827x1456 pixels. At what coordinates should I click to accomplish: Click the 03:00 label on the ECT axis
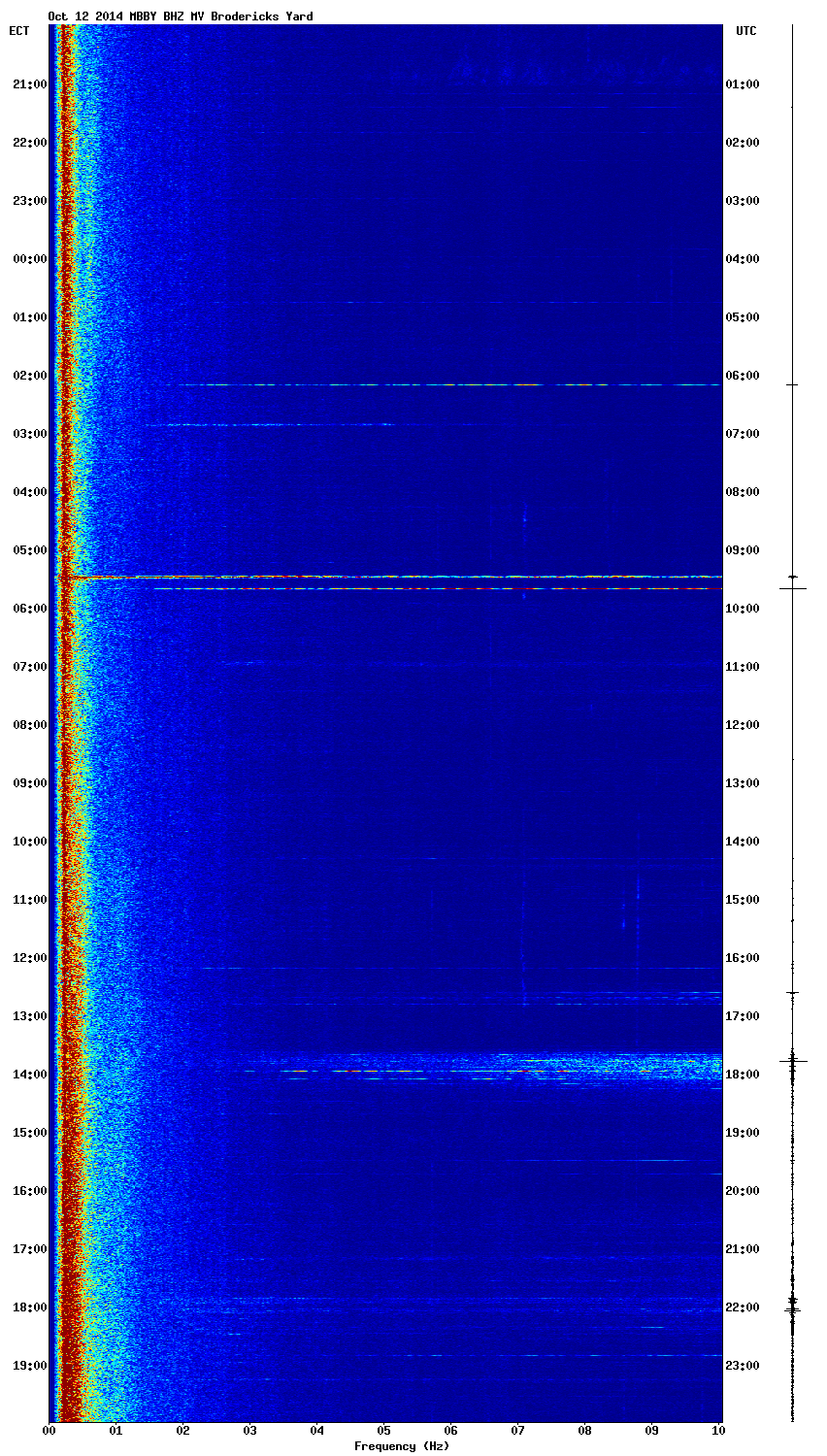29,434
